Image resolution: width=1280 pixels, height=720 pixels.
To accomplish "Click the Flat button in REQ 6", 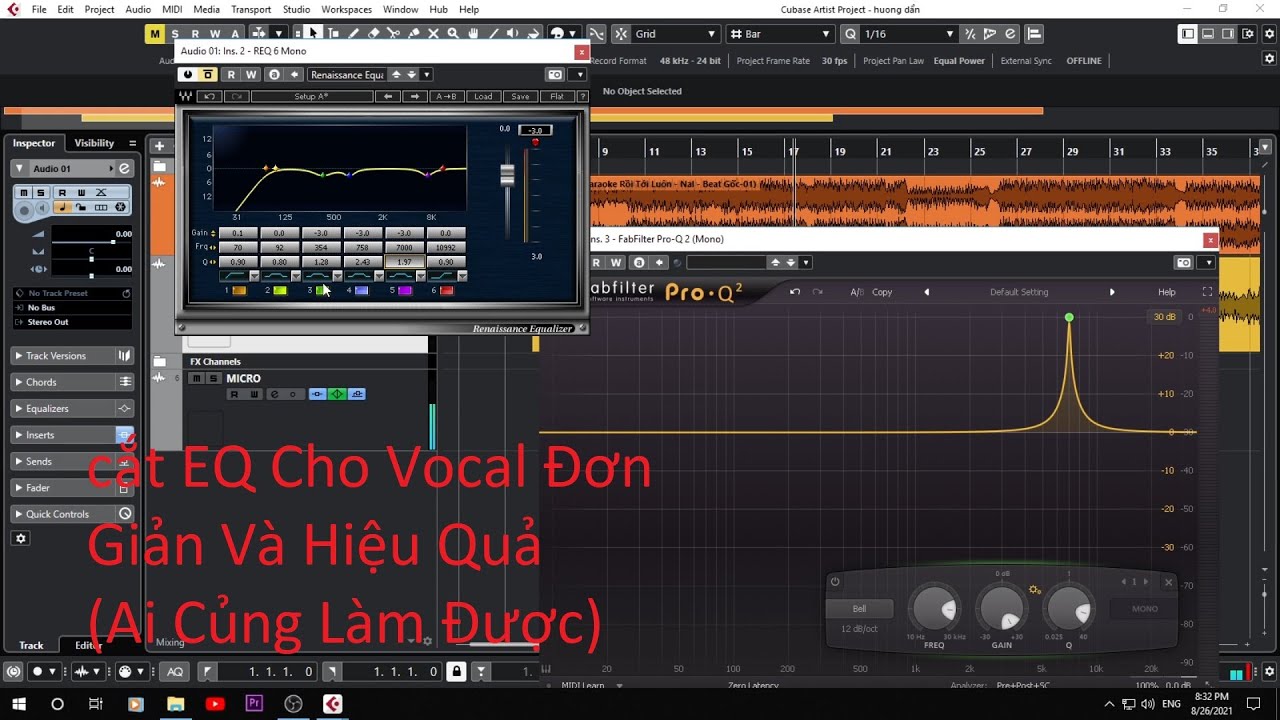I will (x=557, y=96).
